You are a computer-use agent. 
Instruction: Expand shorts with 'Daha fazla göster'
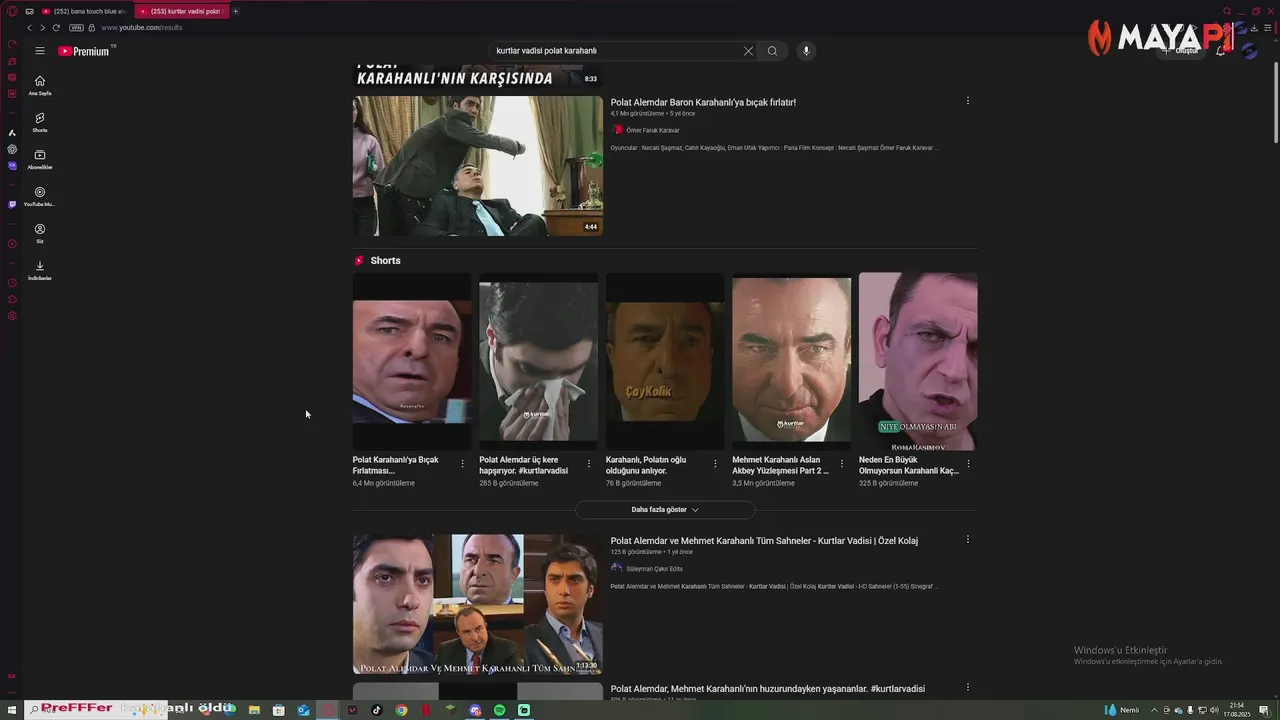tap(665, 510)
